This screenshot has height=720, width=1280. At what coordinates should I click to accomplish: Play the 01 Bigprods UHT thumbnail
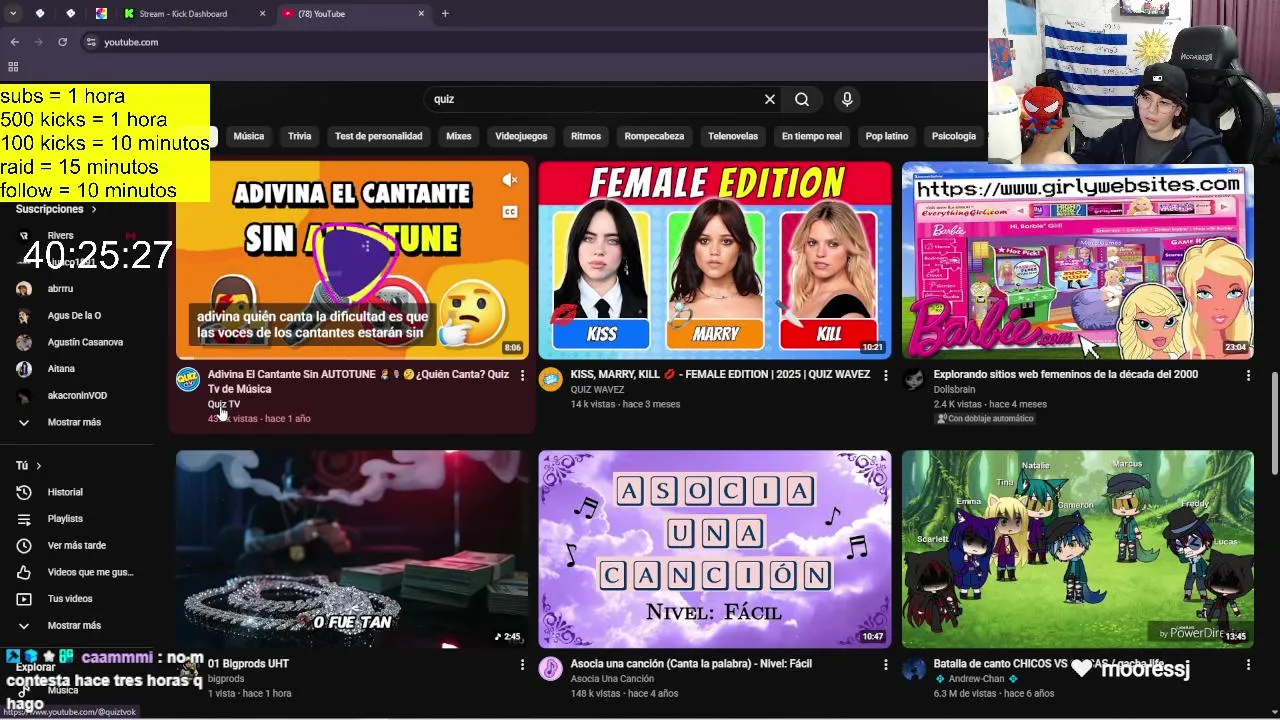(352, 549)
